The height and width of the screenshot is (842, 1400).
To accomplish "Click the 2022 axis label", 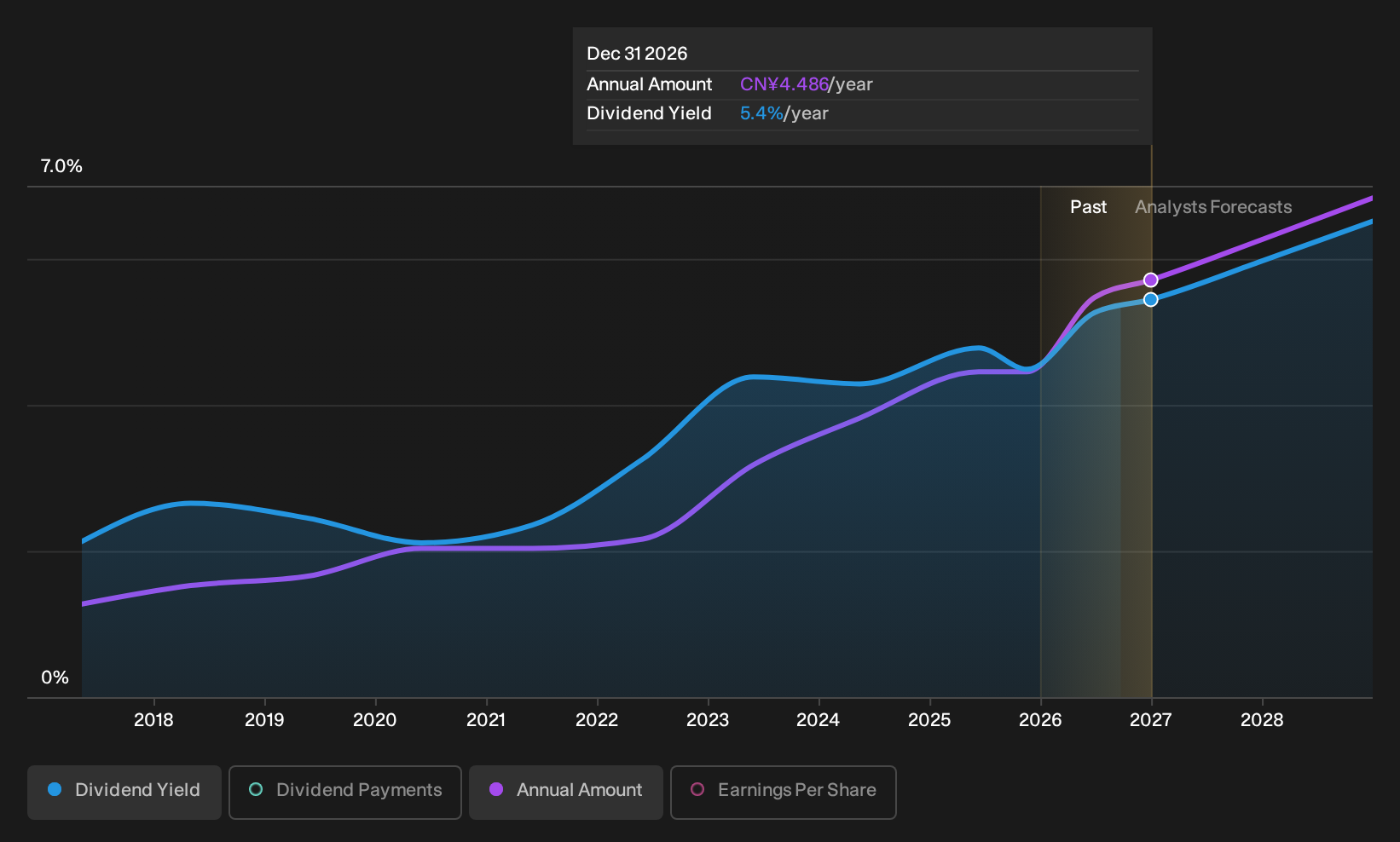I will [x=597, y=720].
